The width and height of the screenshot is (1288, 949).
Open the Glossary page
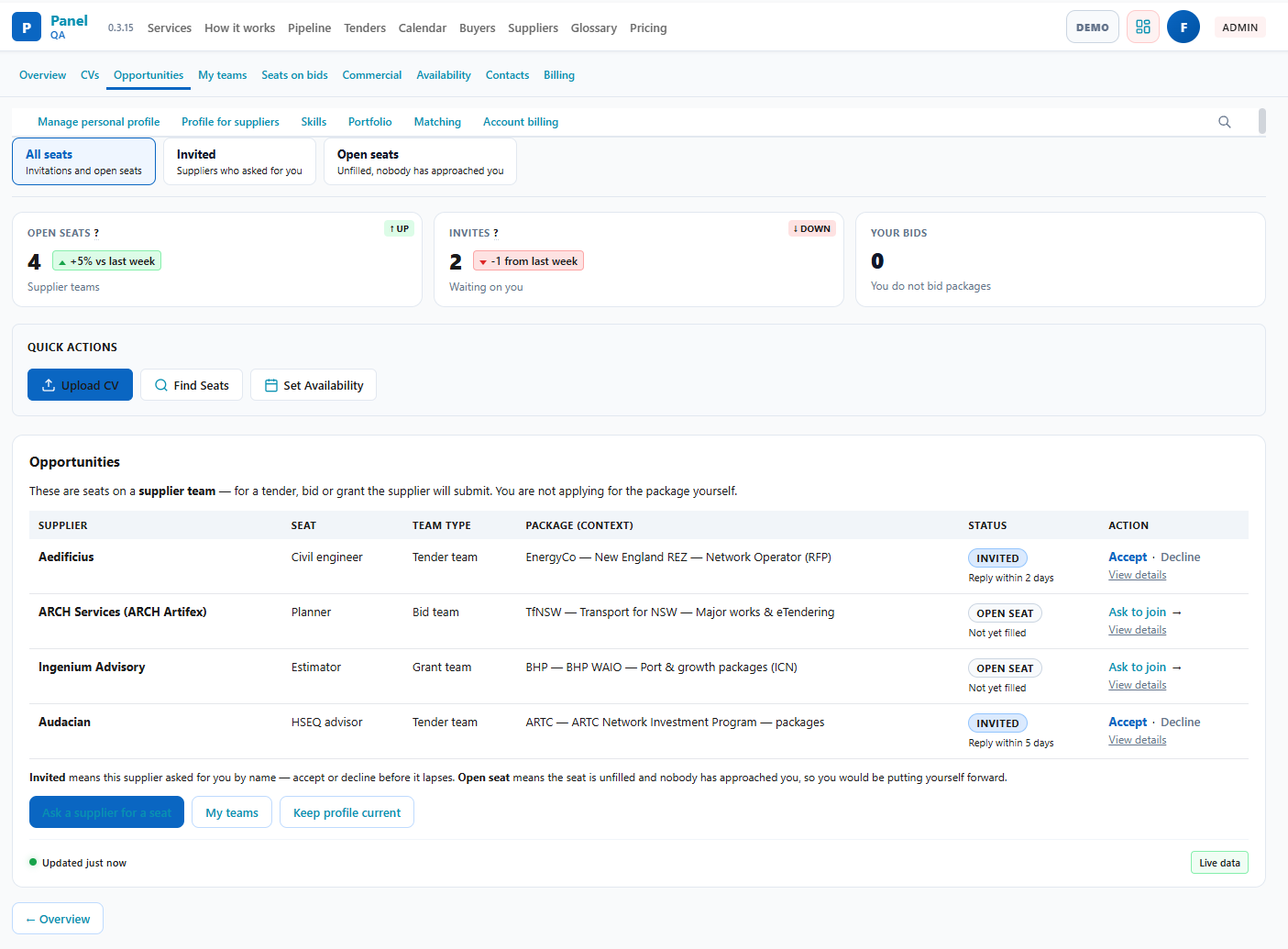(x=594, y=28)
